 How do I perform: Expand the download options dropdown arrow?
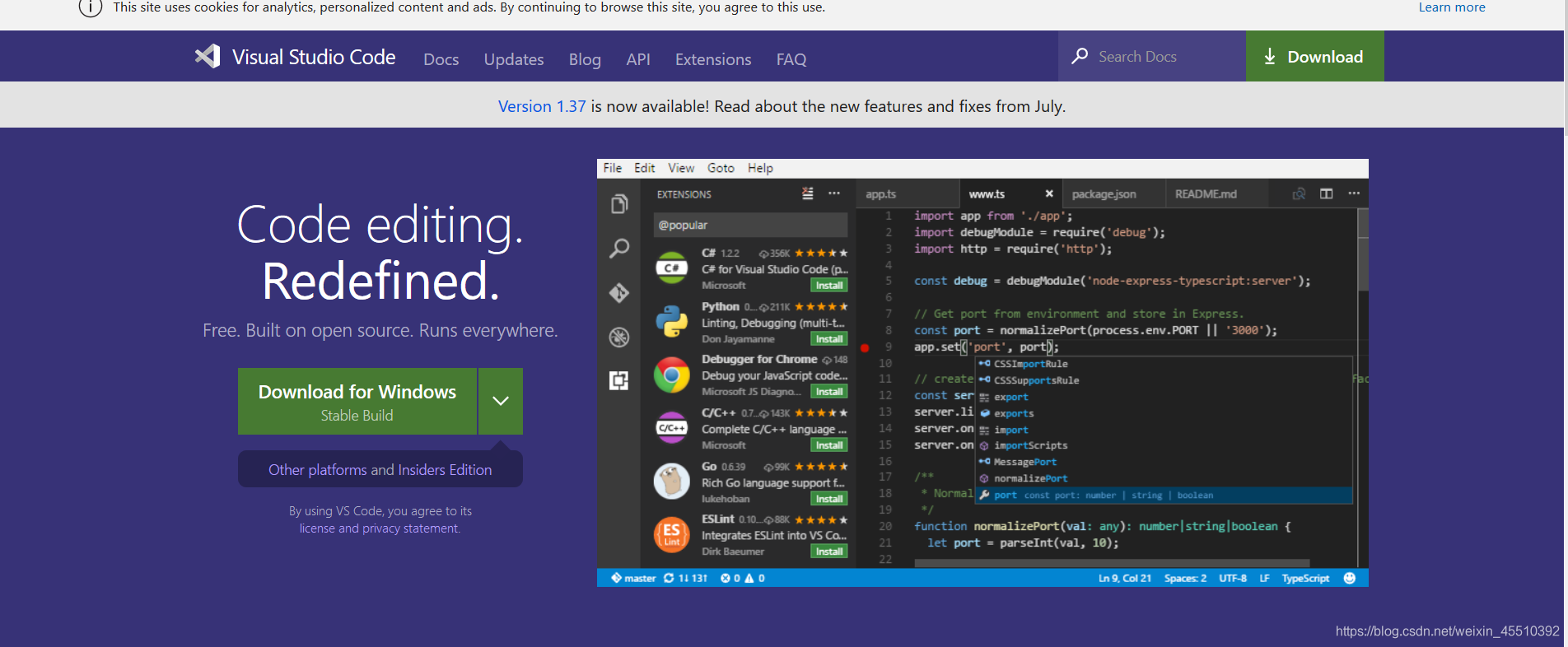pos(501,401)
